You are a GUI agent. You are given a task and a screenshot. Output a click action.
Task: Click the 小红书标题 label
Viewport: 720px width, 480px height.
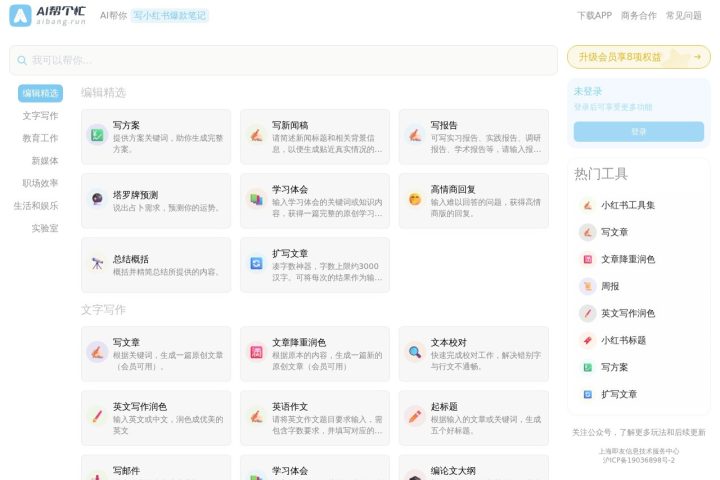624,340
